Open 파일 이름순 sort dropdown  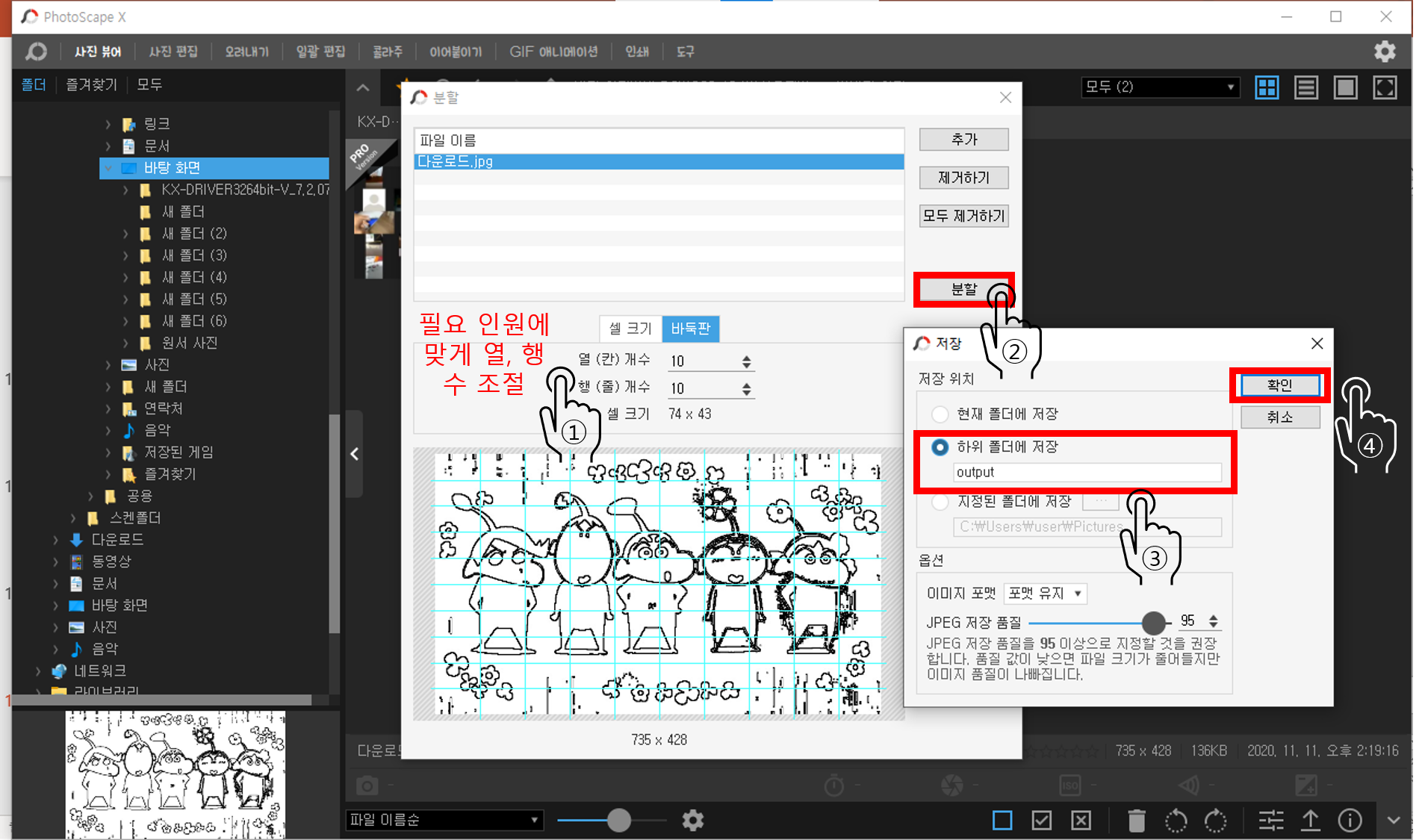point(444,820)
